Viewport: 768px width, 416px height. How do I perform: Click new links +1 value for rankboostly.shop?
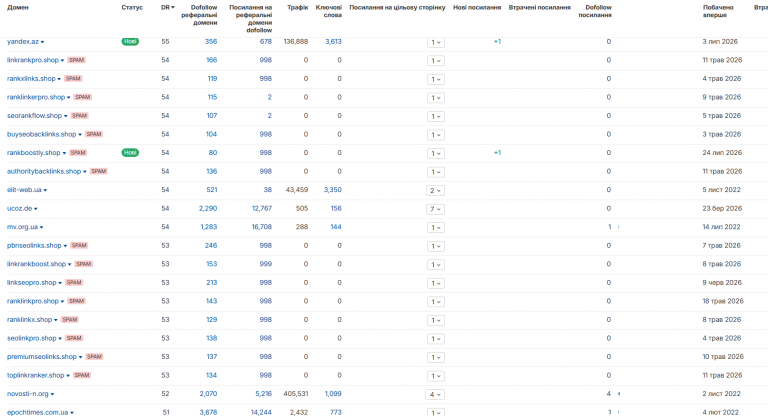tap(498, 153)
